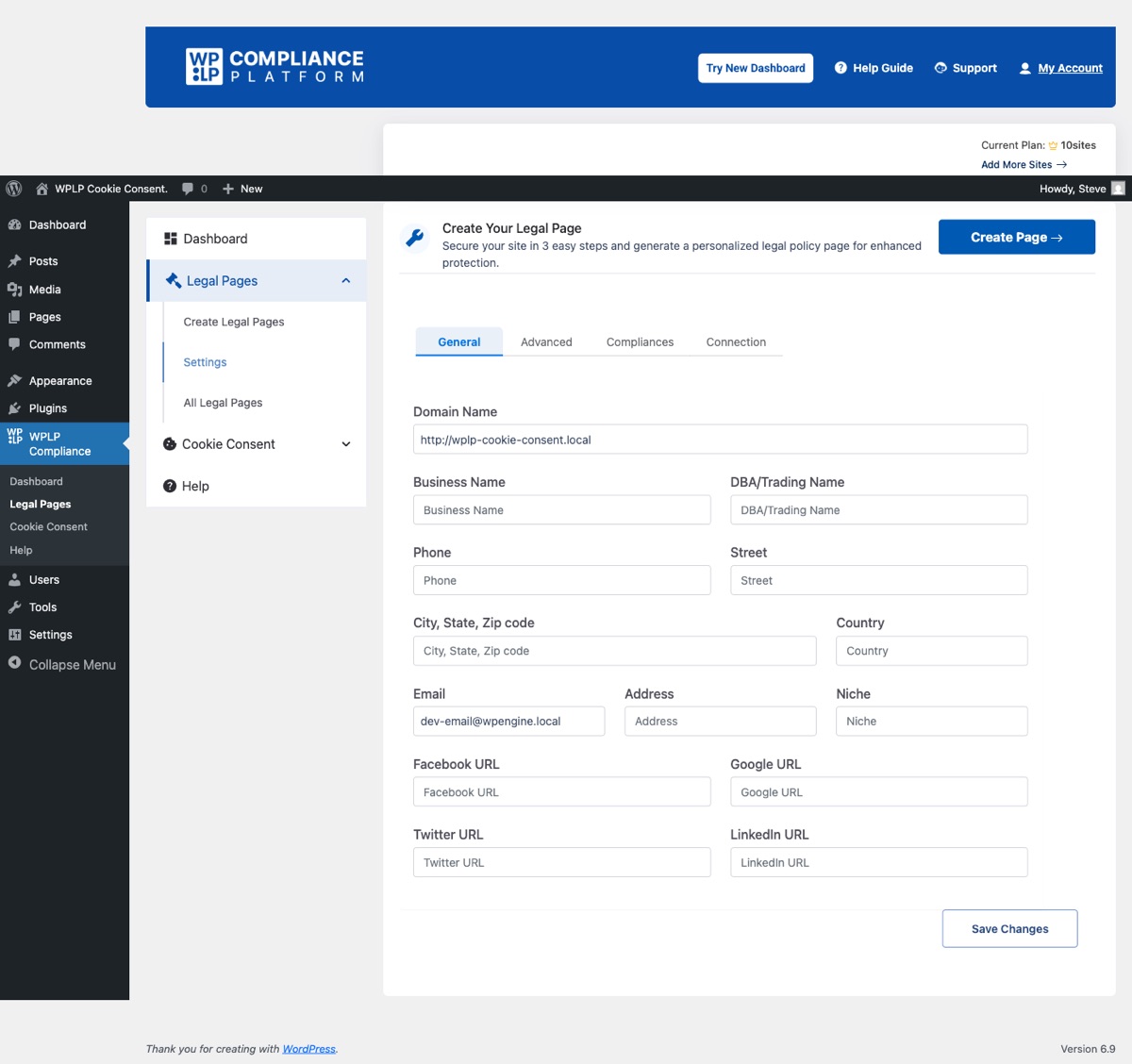Select Settings under Legal Pages
This screenshot has height=1064, width=1132.
pyautogui.click(x=205, y=362)
